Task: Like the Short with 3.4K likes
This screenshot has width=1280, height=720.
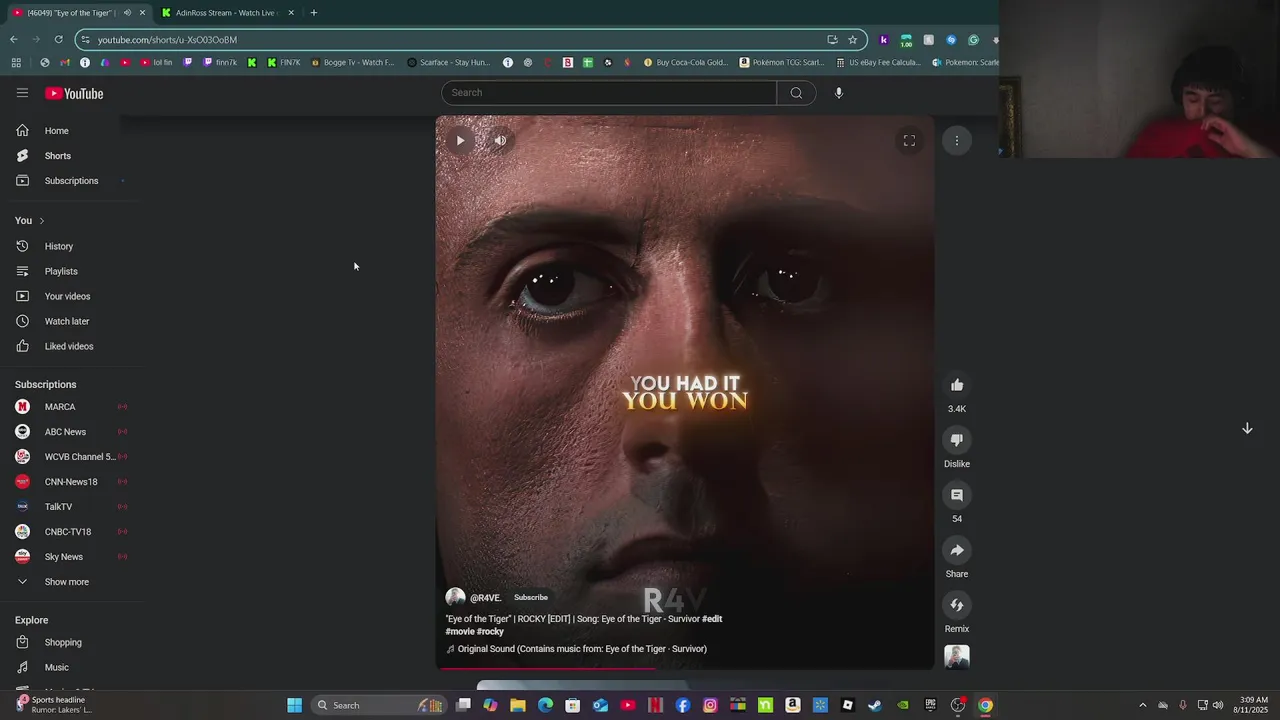Action: tap(957, 385)
